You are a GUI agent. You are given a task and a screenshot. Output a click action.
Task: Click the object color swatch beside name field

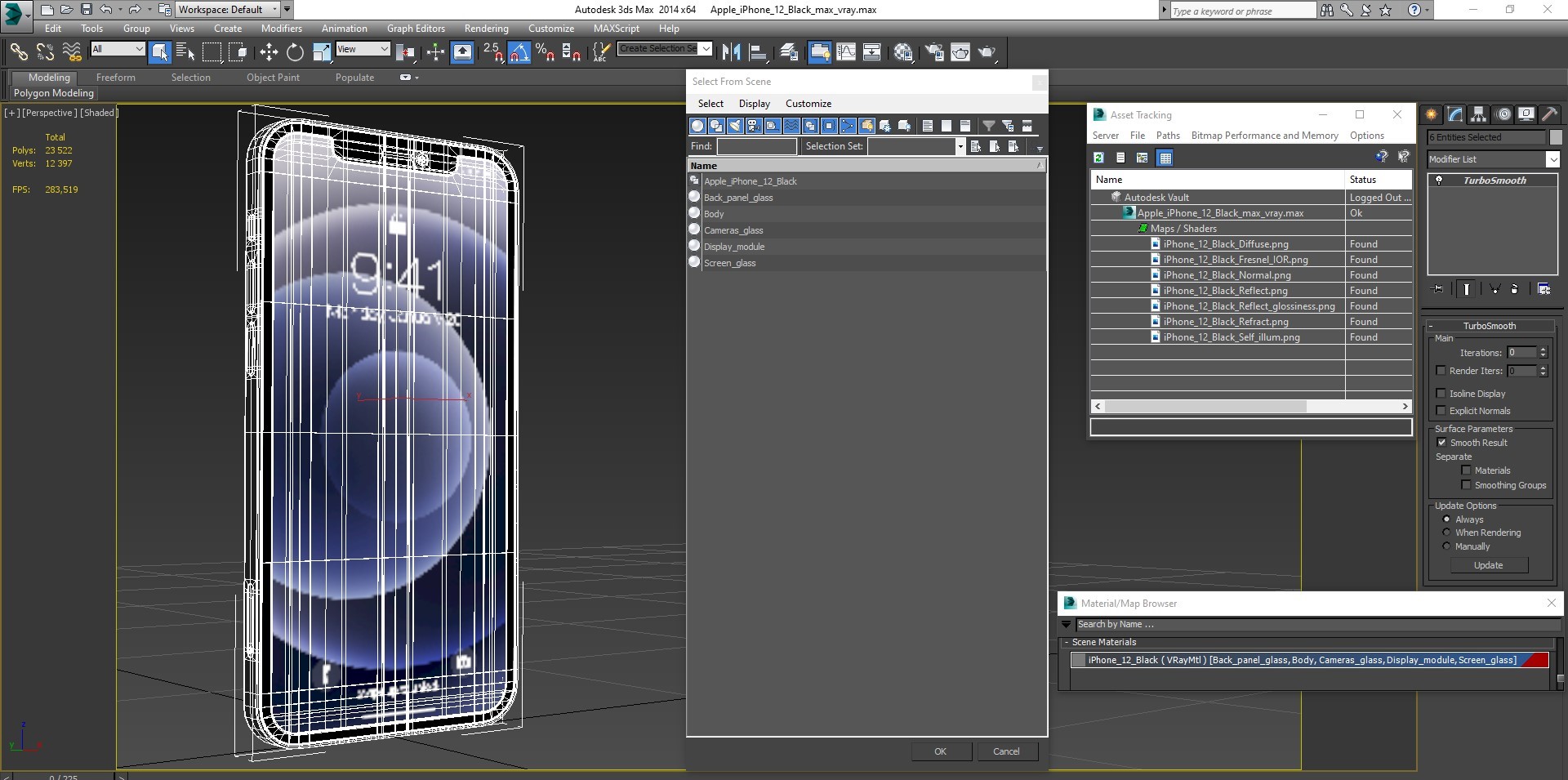coord(1556,137)
